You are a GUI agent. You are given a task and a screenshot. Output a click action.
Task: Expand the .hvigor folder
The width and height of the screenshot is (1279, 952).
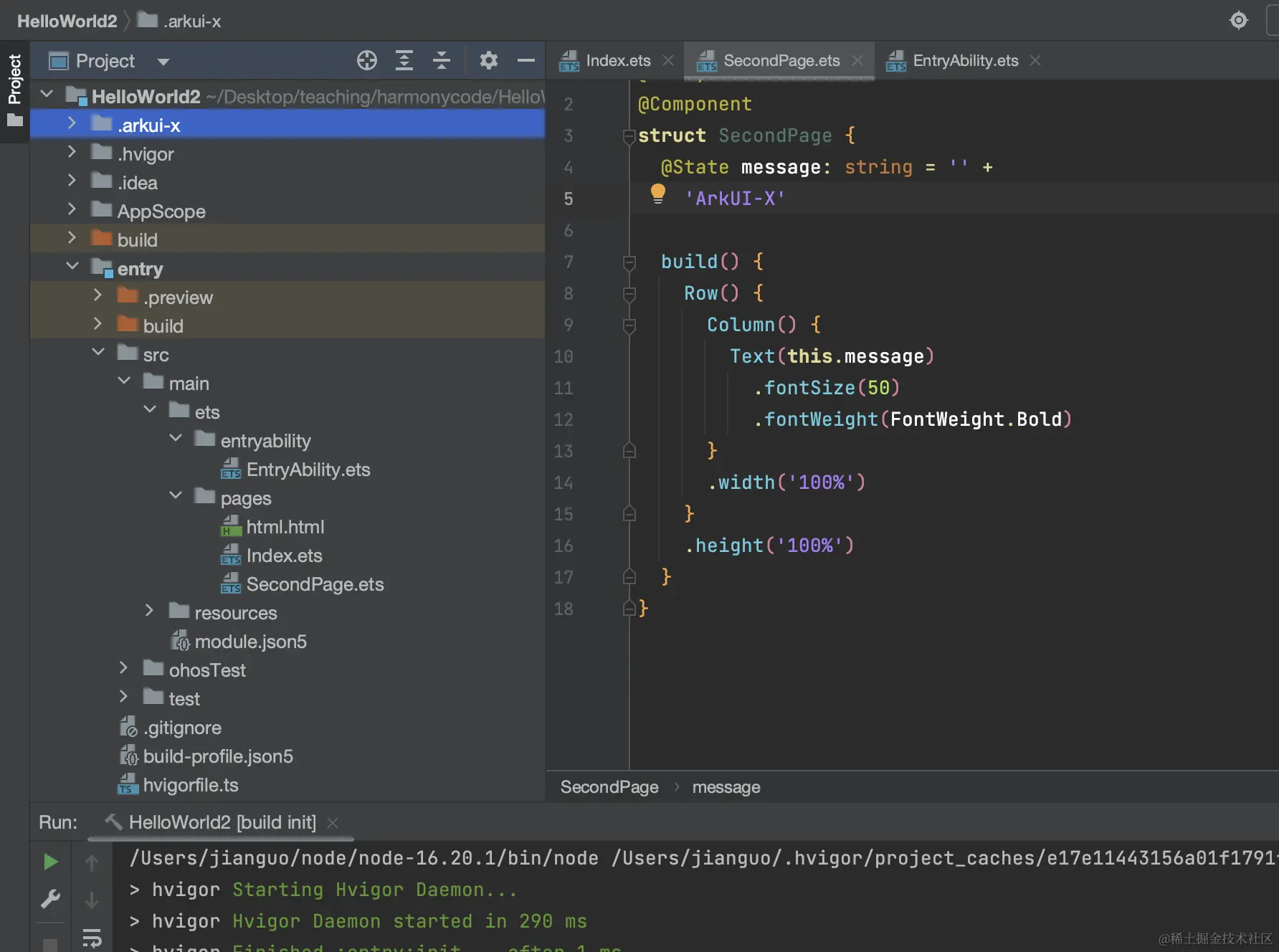[72, 153]
